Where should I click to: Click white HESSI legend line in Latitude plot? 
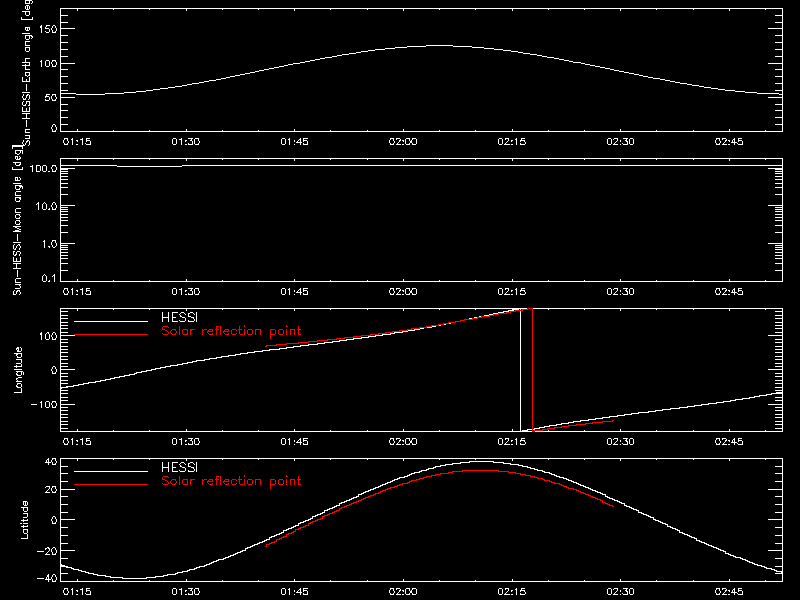tap(111, 471)
